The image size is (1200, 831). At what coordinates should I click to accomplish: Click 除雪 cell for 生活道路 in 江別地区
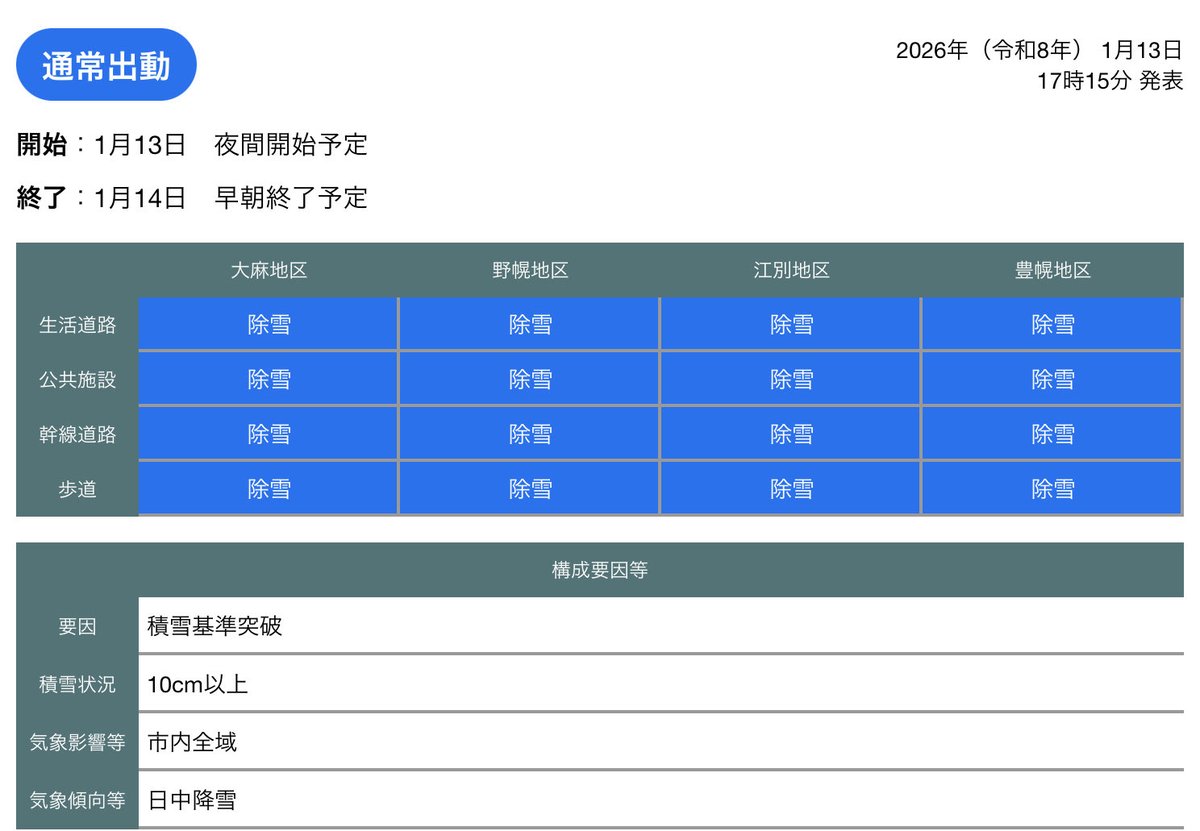[791, 325]
